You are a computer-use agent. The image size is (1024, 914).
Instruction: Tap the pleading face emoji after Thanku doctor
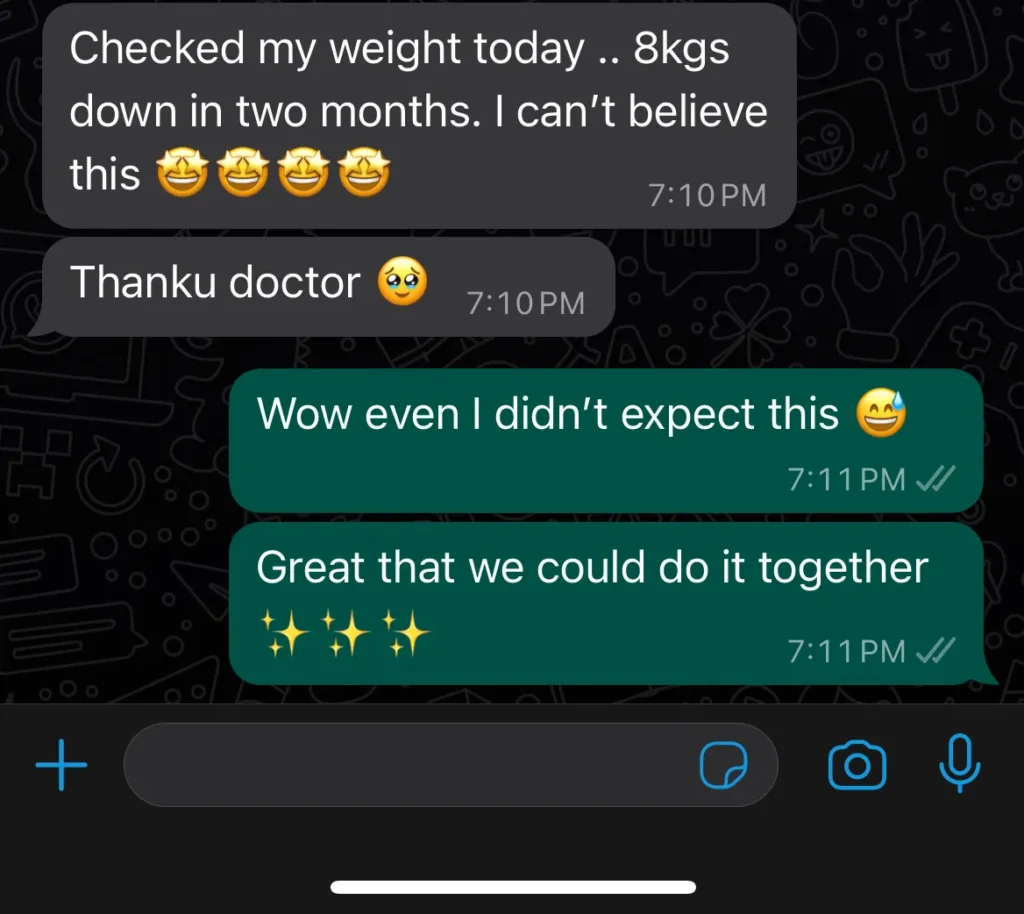(402, 281)
